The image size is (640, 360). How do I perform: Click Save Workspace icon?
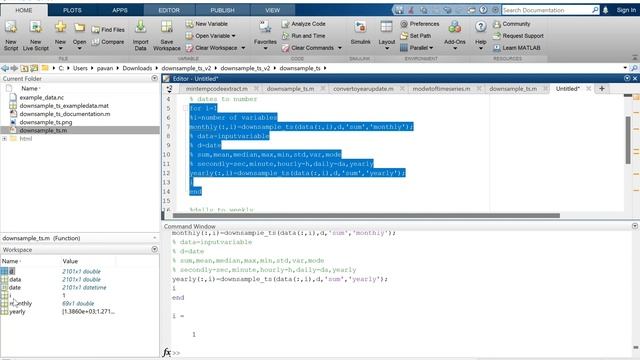point(167,27)
